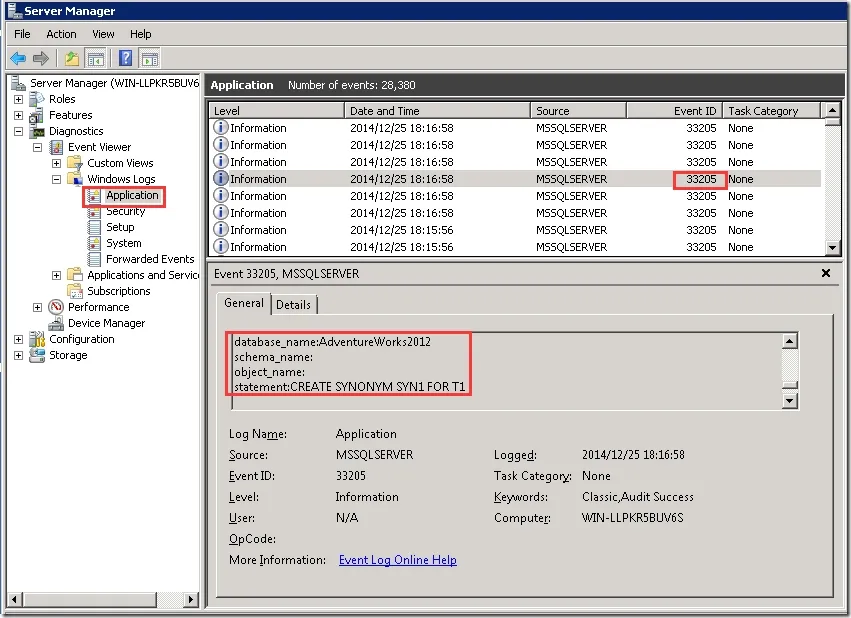Open the Action menu
This screenshot has width=851, height=618.
coord(61,34)
